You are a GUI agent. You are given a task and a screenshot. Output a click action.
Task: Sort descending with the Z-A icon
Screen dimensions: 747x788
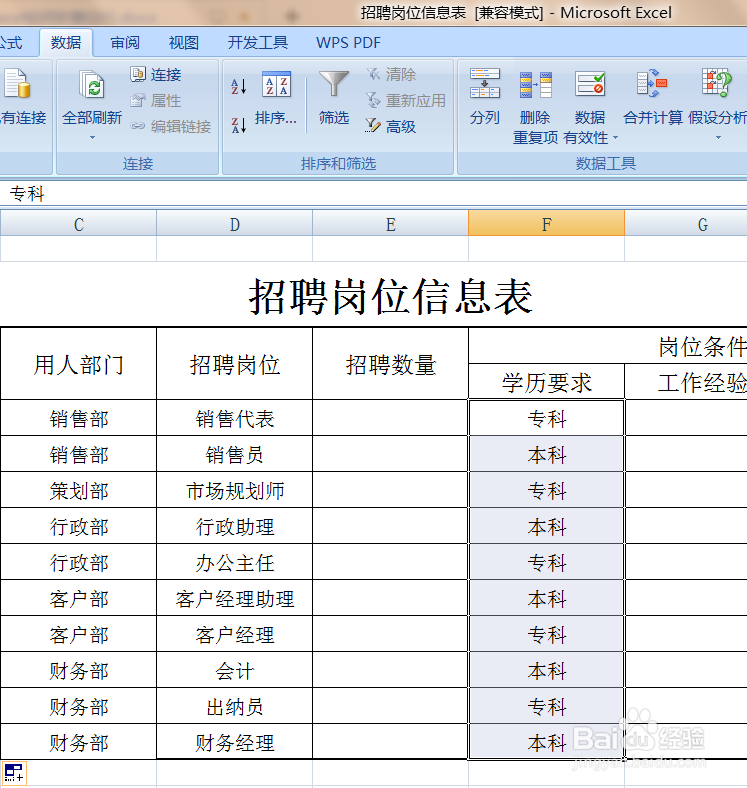(239, 125)
